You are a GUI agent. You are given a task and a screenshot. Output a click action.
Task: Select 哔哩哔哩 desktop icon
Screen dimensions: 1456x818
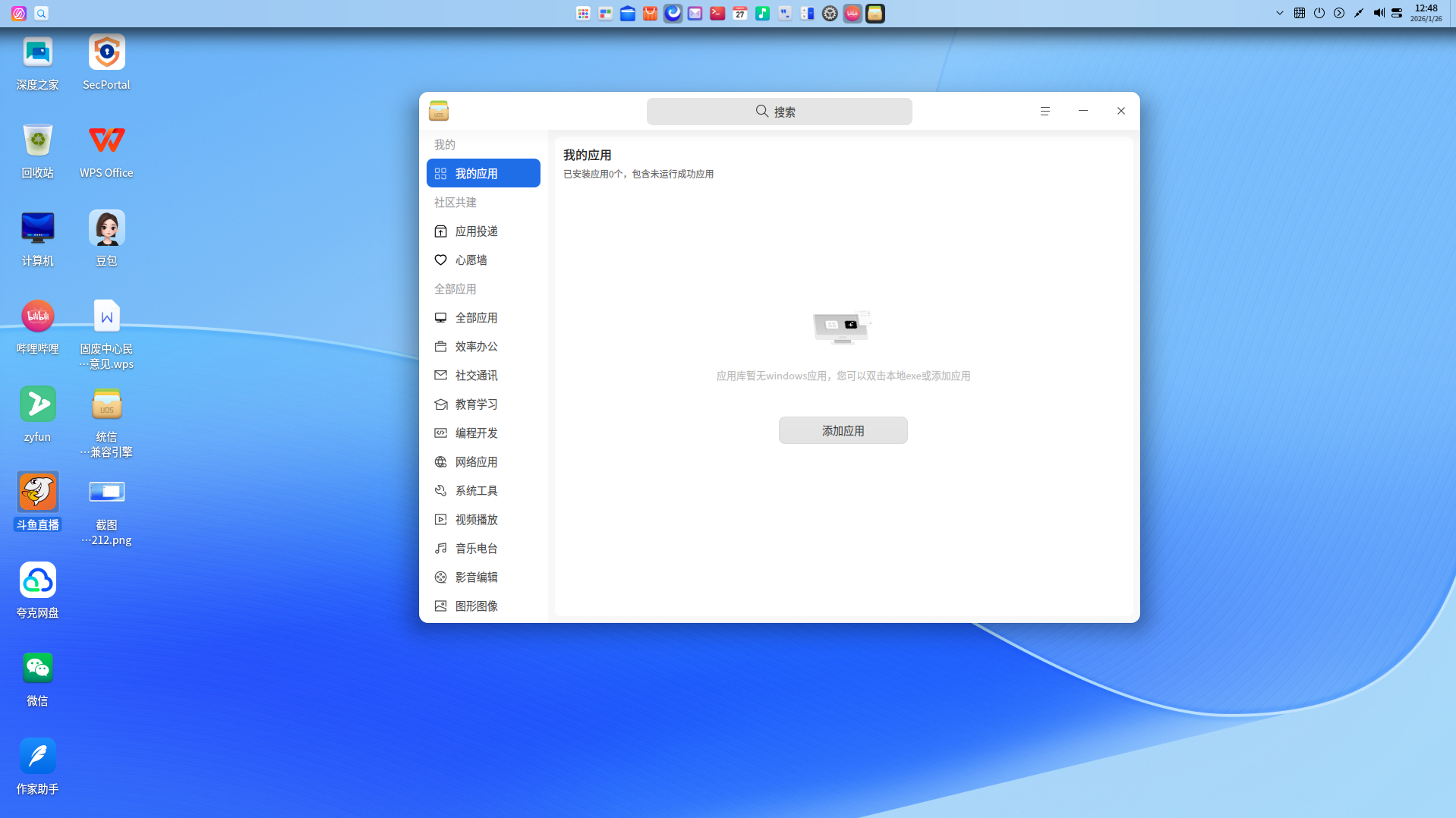click(37, 327)
